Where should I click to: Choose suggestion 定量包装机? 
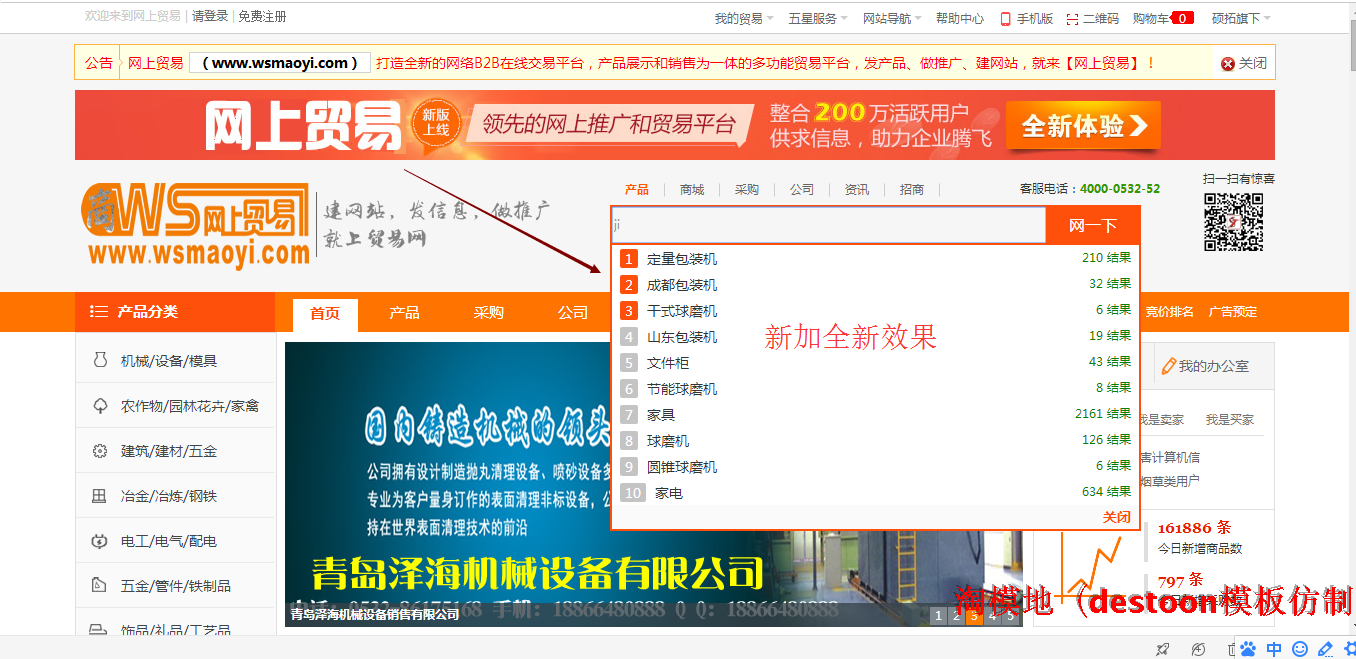(x=875, y=259)
